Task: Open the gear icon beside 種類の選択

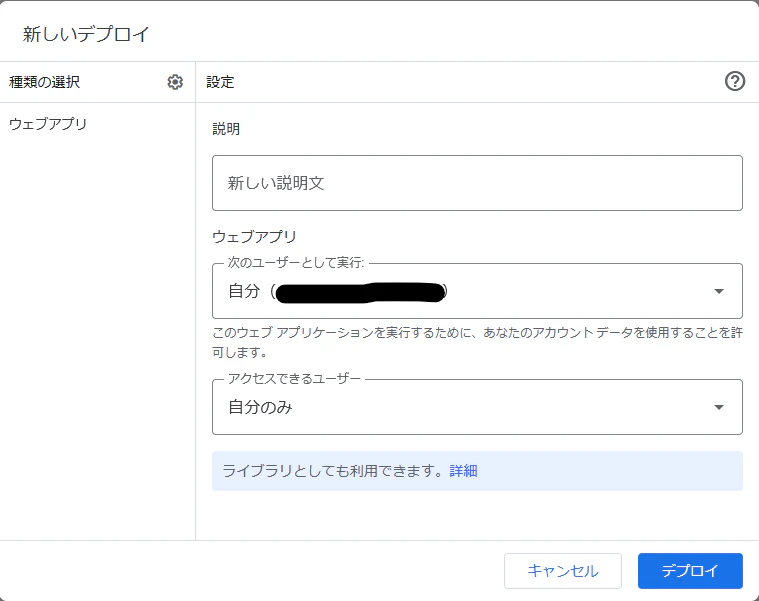Action: point(175,82)
